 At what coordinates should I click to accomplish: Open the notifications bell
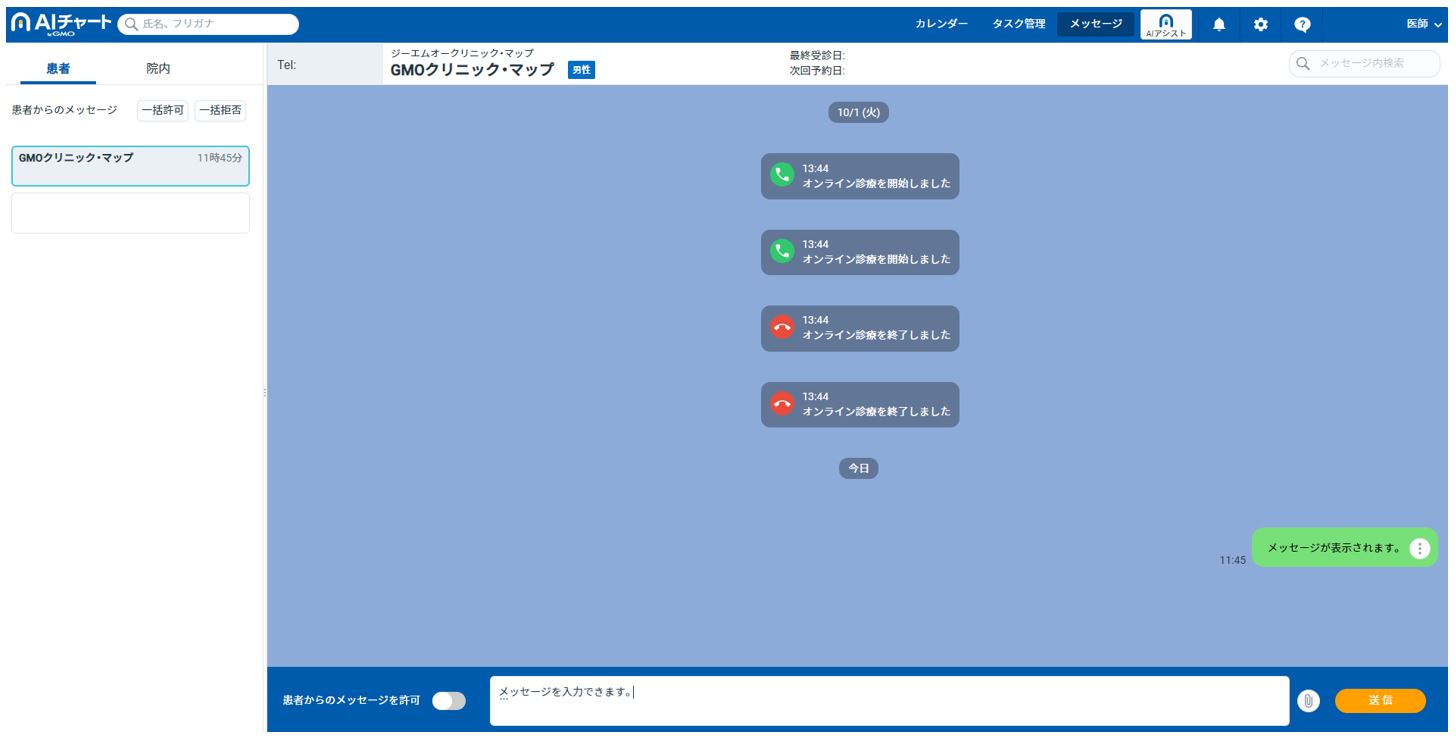[1218, 24]
